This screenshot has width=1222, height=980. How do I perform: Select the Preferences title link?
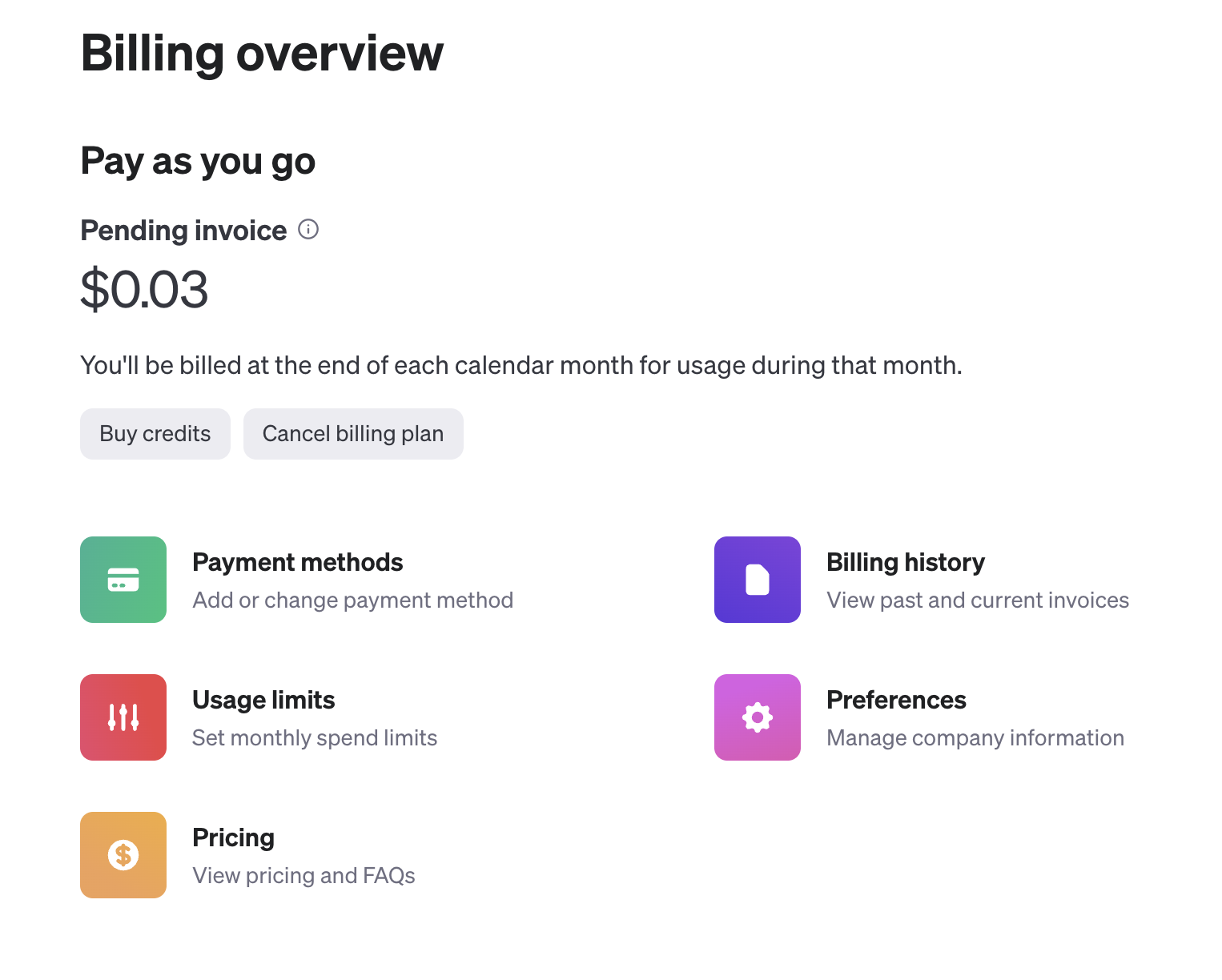point(896,700)
